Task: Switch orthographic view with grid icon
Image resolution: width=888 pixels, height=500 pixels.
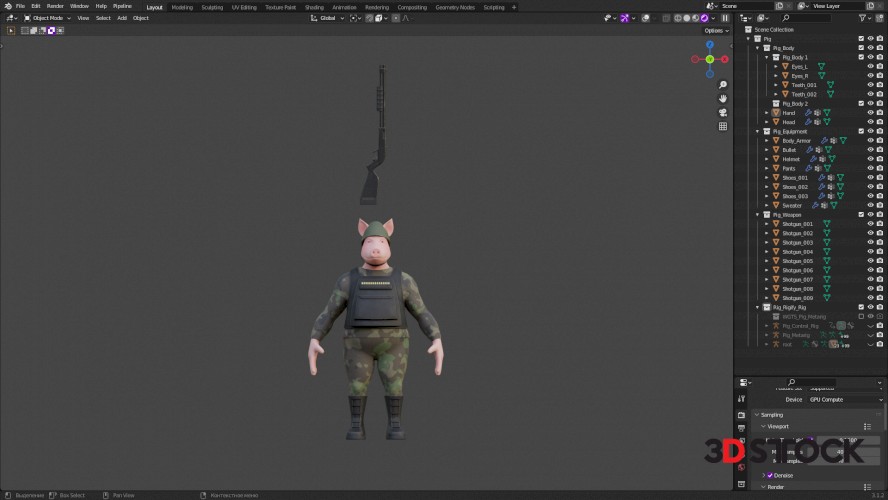Action: [723, 126]
